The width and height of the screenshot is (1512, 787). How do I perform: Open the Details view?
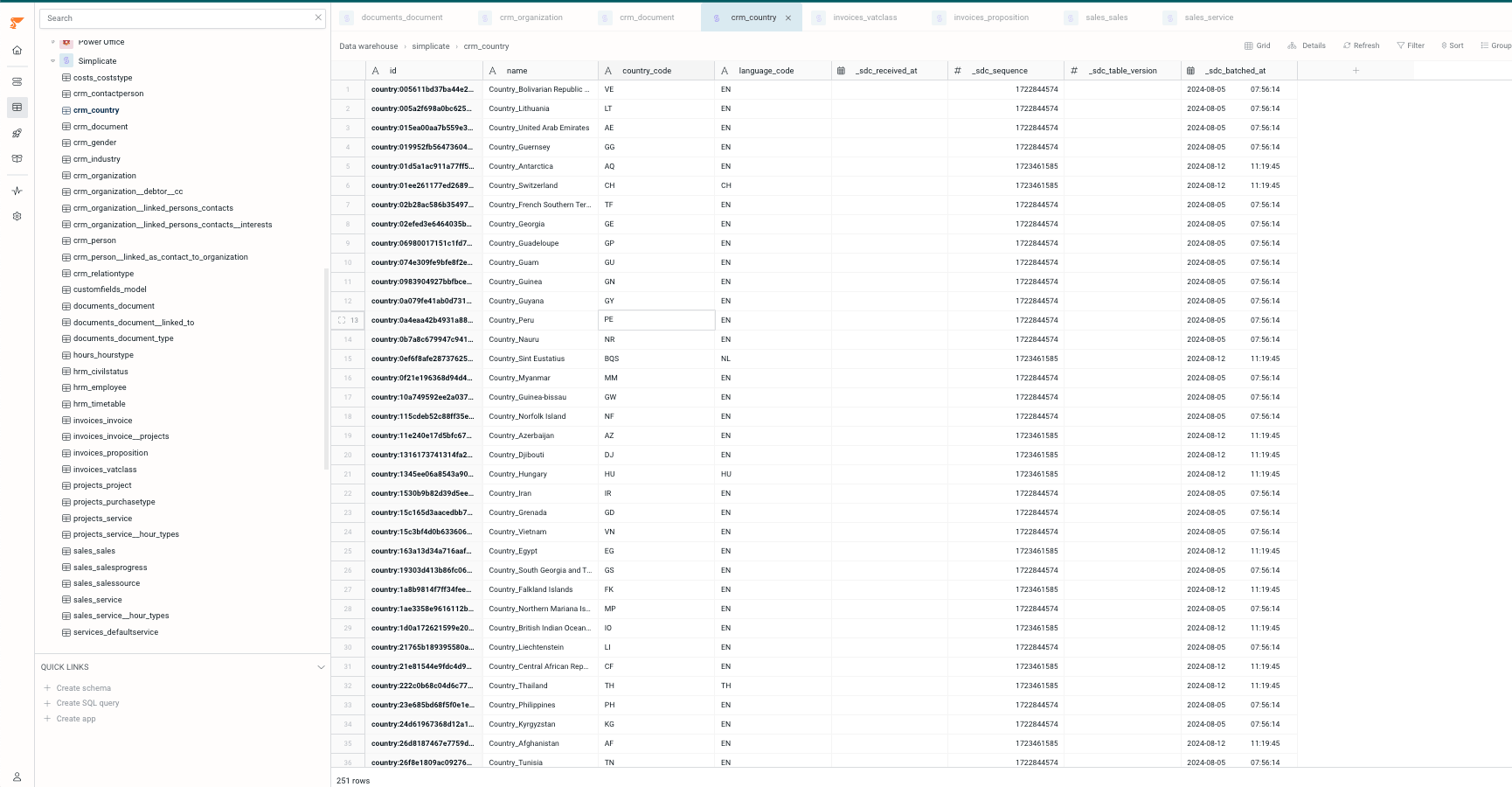[x=1307, y=45]
